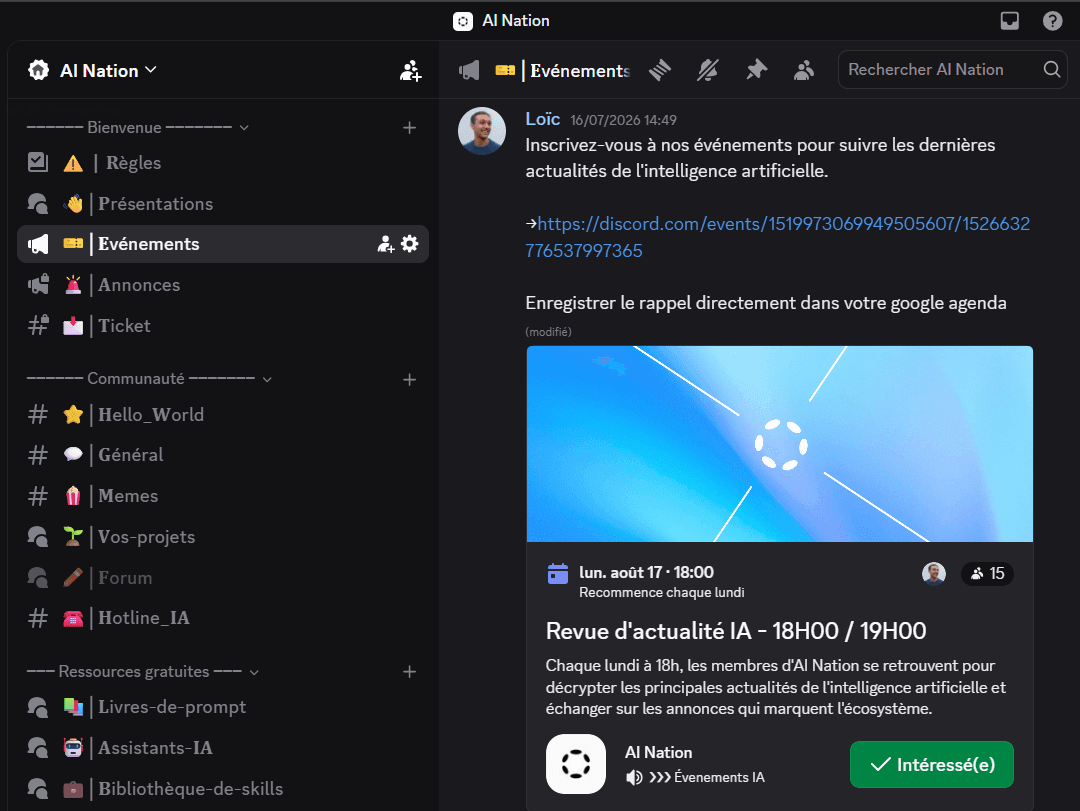Viewport: 1080px width, 811px height.
Task: Open the Assistants-IA channel
Action: pos(222,748)
